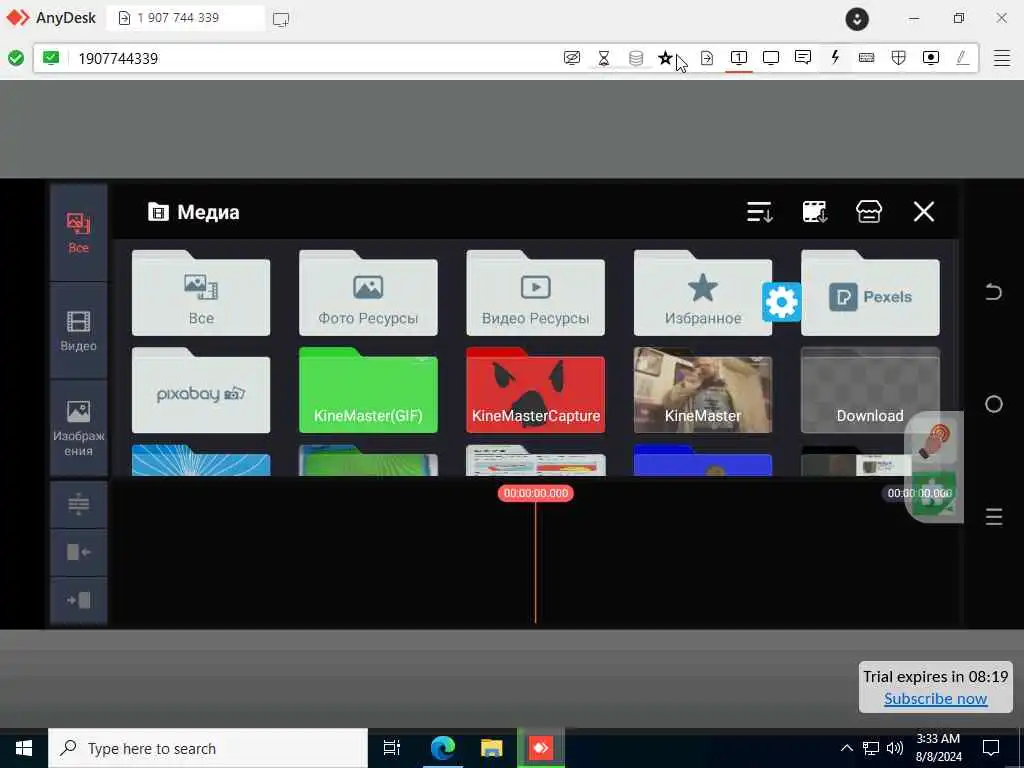This screenshot has height=768, width=1024.
Task: Open the AnyDesk whiteboard pencil icon
Action: click(x=962, y=58)
